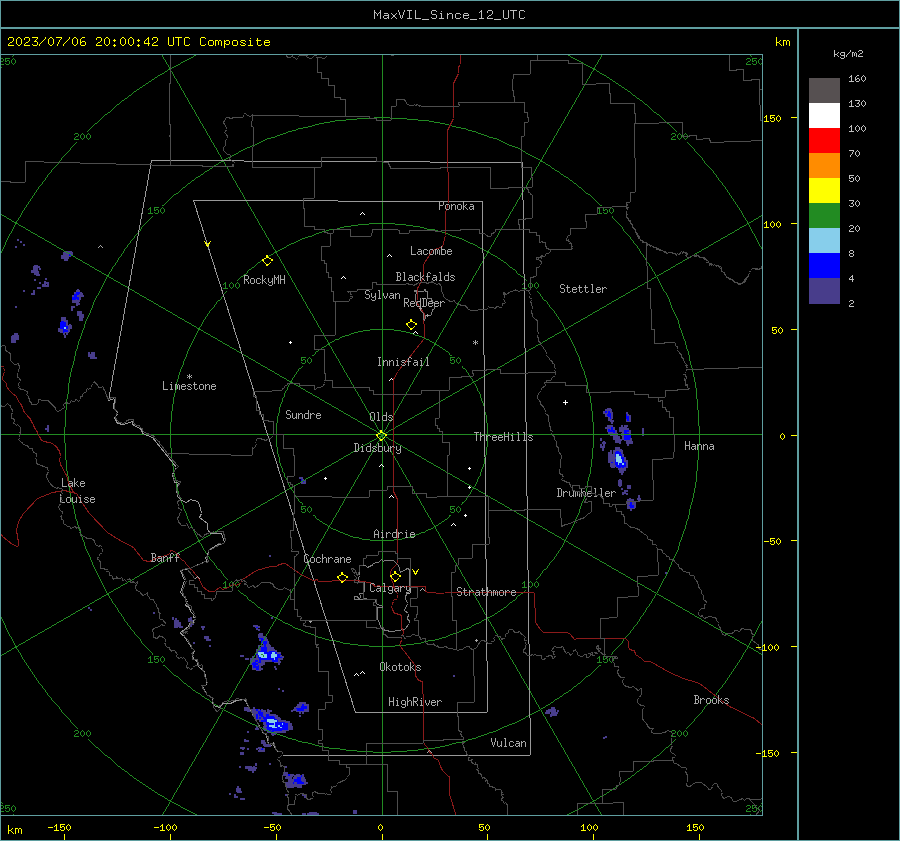This screenshot has height=841, width=900.
Task: Click the Calgary city label
Action: [390, 588]
